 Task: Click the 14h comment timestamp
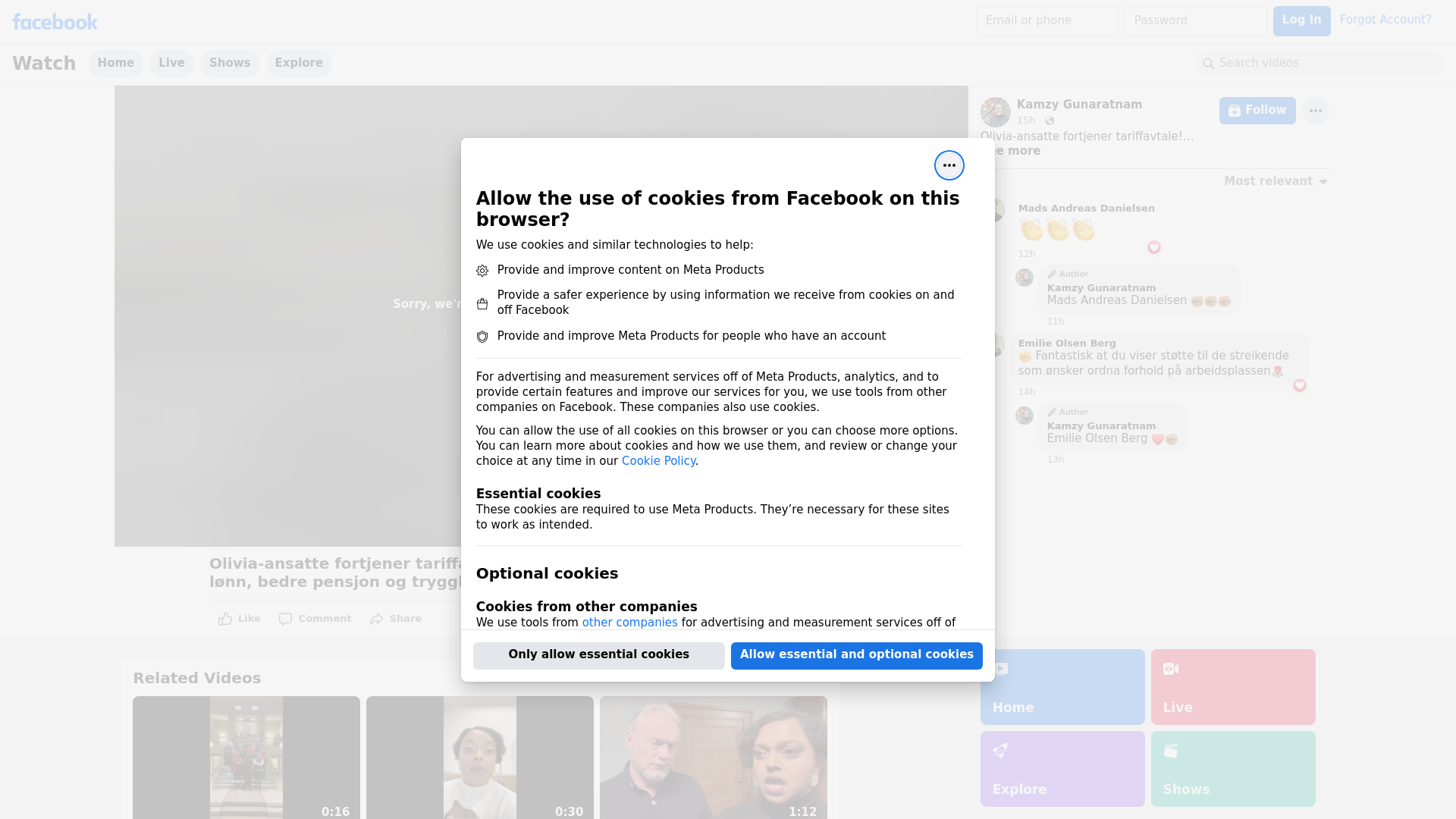pyautogui.click(x=1027, y=392)
